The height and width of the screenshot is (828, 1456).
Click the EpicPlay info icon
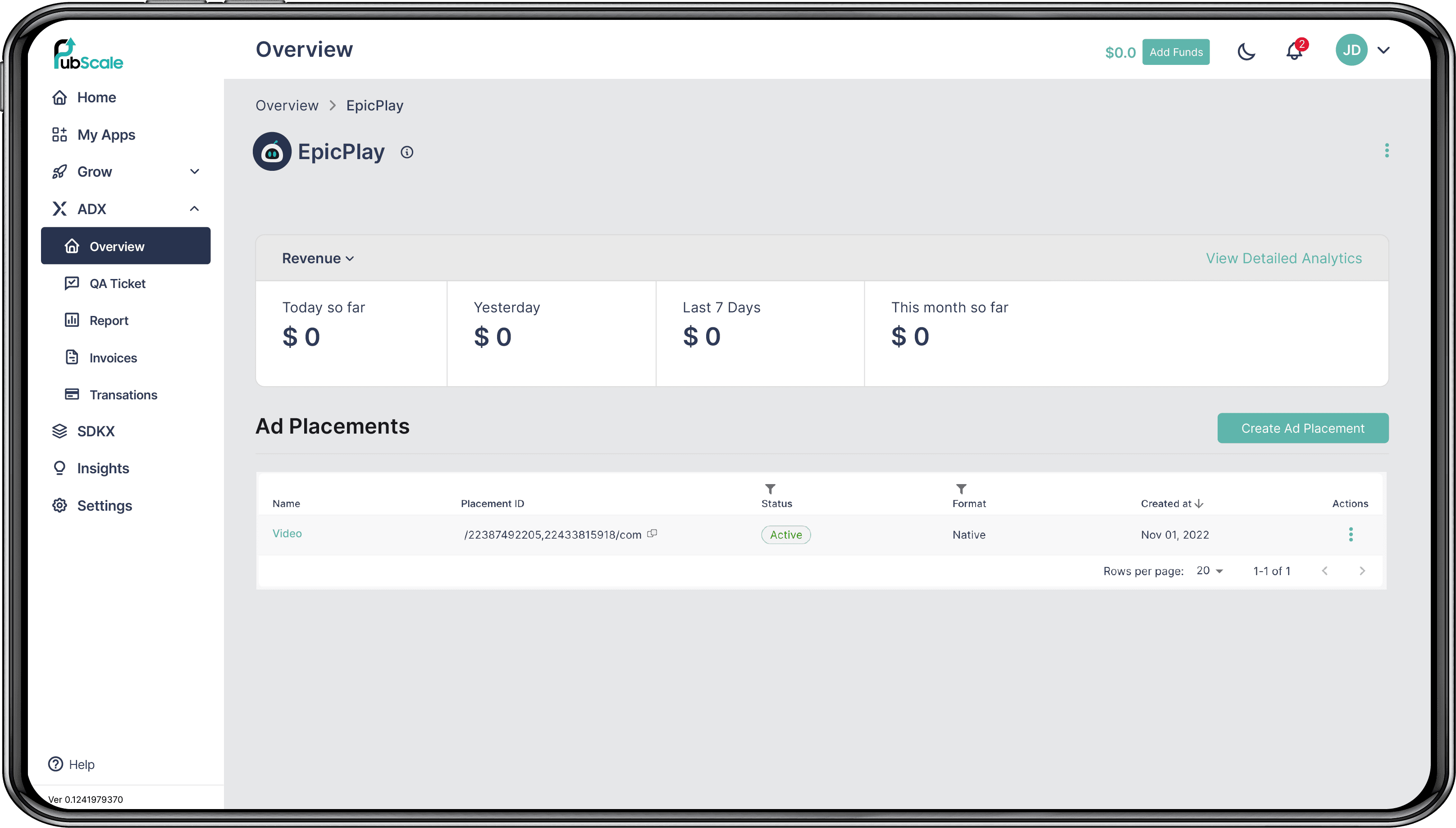(x=406, y=152)
